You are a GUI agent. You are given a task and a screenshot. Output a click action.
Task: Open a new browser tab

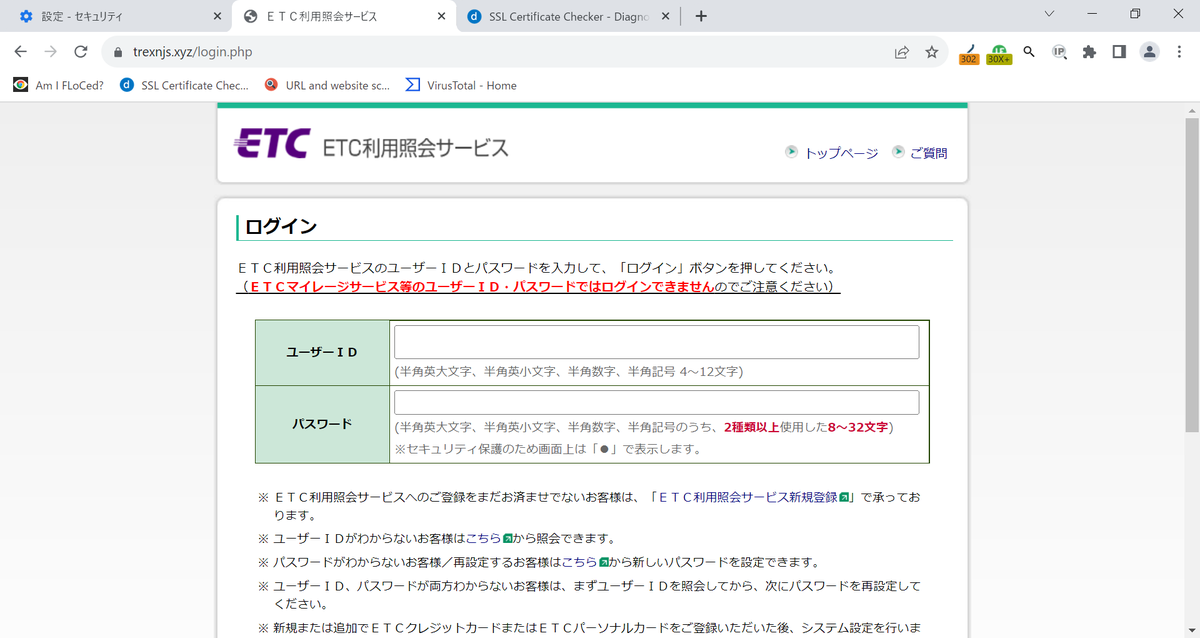point(701,16)
